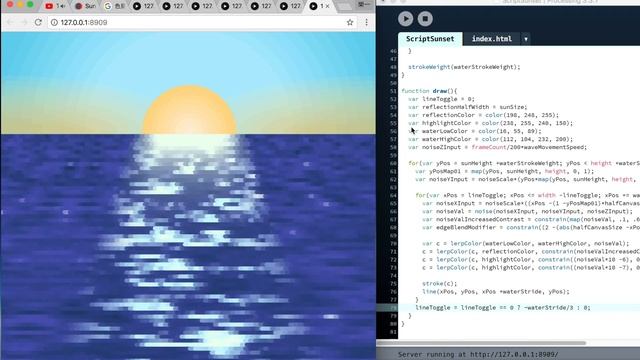
Task: Click the noiseZInput declaration line
Action: pos(498,147)
